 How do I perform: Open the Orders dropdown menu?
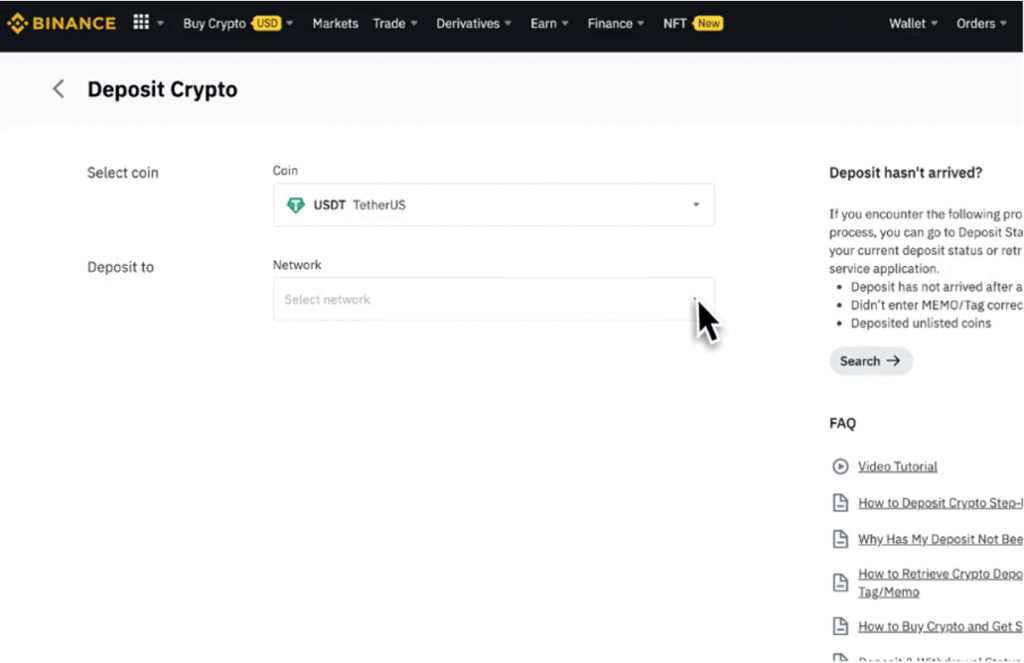[x=981, y=24]
